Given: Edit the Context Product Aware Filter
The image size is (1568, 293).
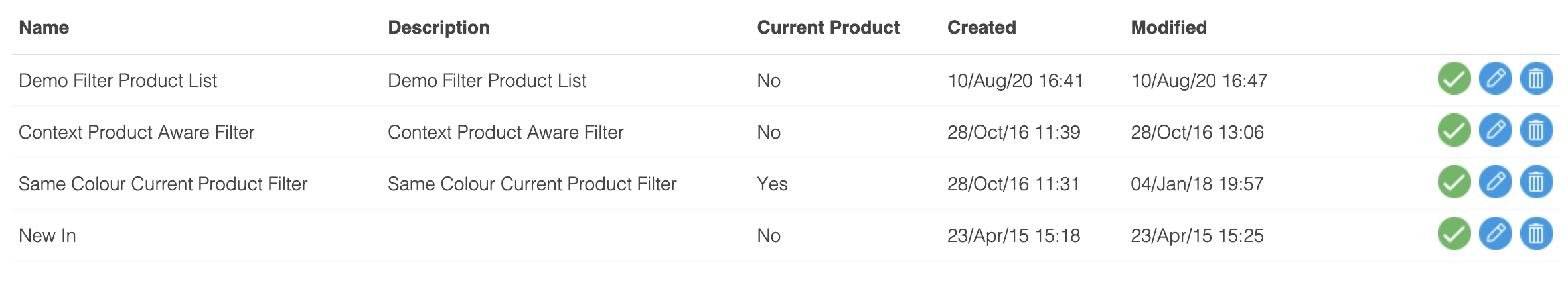Looking at the screenshot, I should (1495, 131).
